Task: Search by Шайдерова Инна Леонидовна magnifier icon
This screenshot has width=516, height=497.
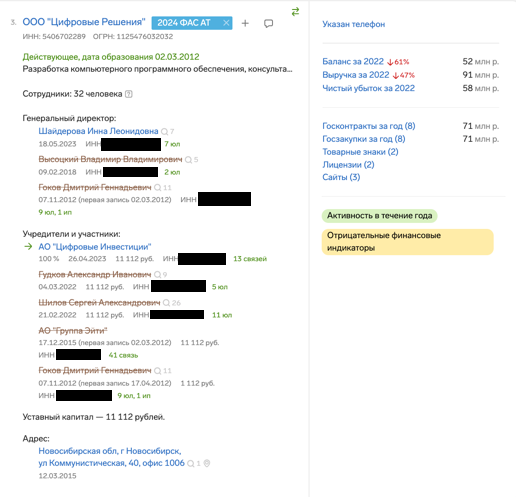Action: pos(164,132)
